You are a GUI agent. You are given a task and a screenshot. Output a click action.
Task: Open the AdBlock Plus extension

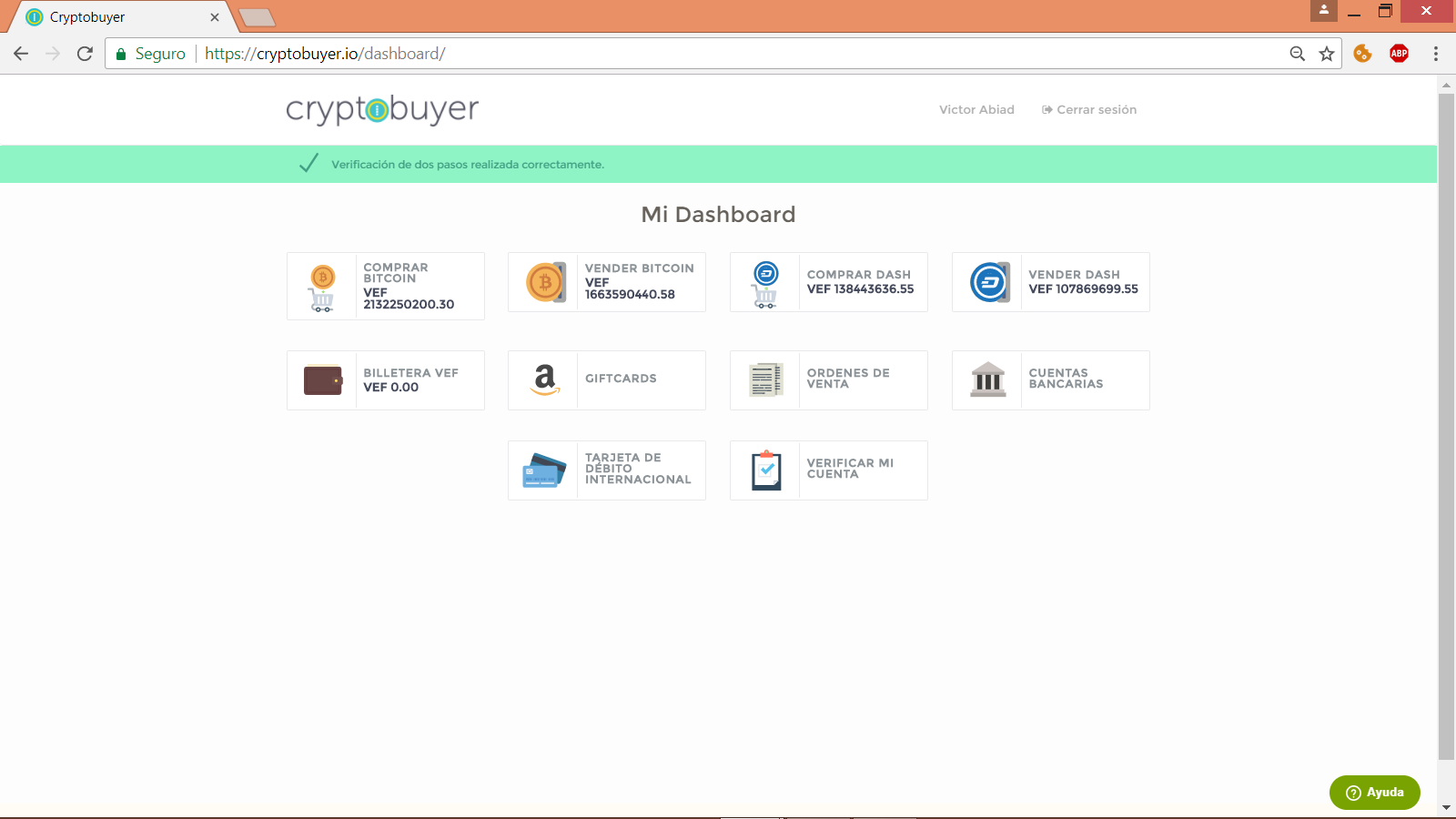(x=1400, y=54)
